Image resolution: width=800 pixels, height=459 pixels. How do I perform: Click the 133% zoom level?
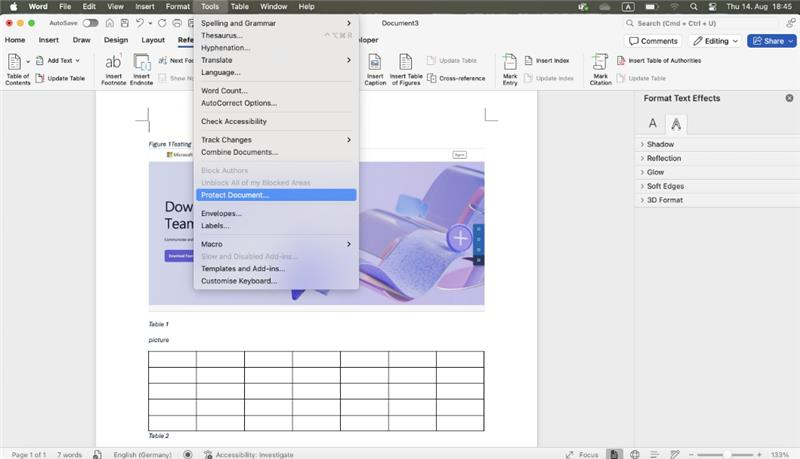(780, 454)
